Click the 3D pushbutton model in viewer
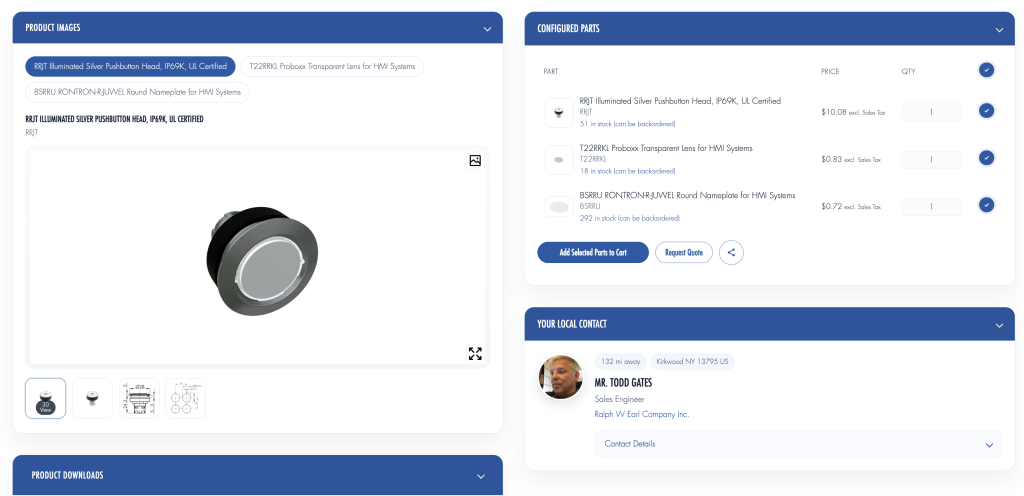 coord(262,260)
